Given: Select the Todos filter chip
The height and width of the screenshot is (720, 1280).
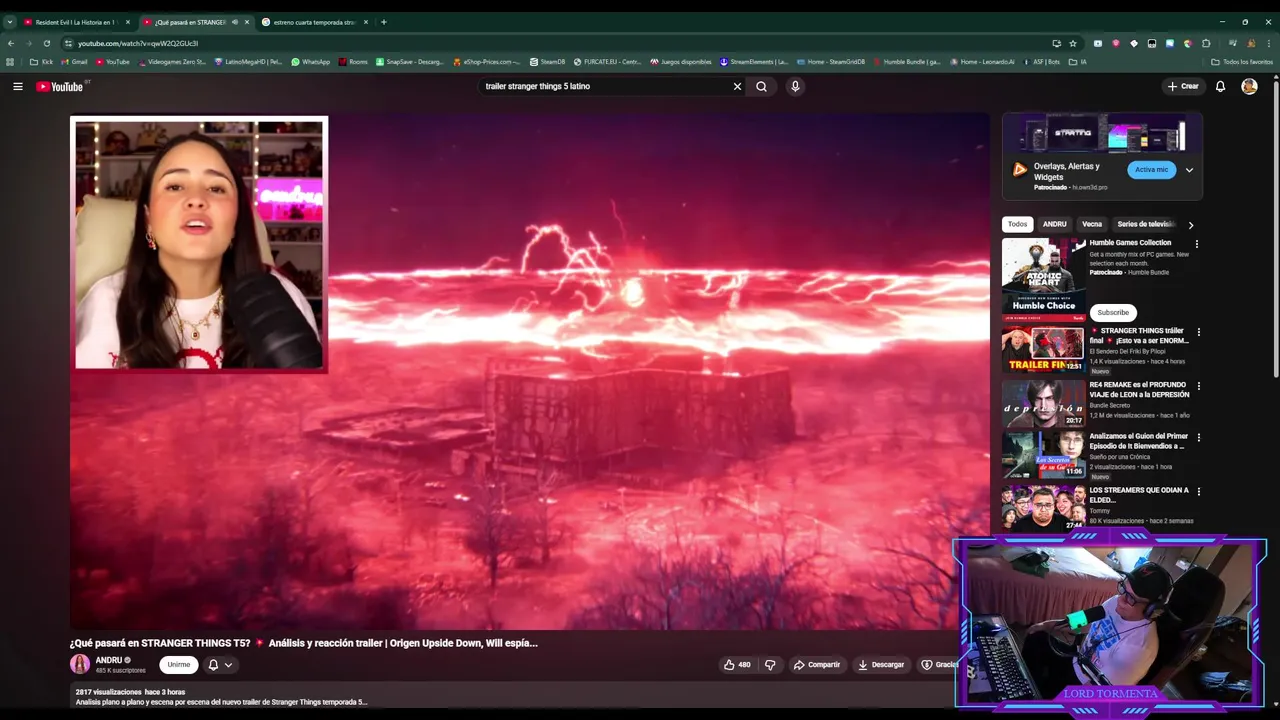Looking at the screenshot, I should coord(1017,224).
